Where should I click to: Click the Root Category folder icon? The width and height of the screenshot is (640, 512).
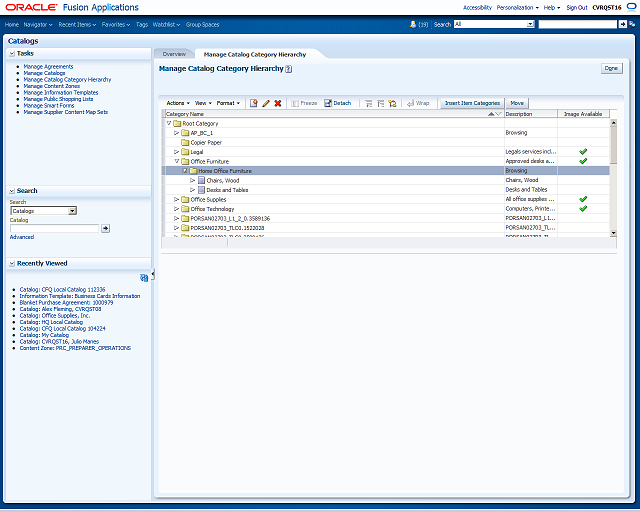[x=177, y=123]
